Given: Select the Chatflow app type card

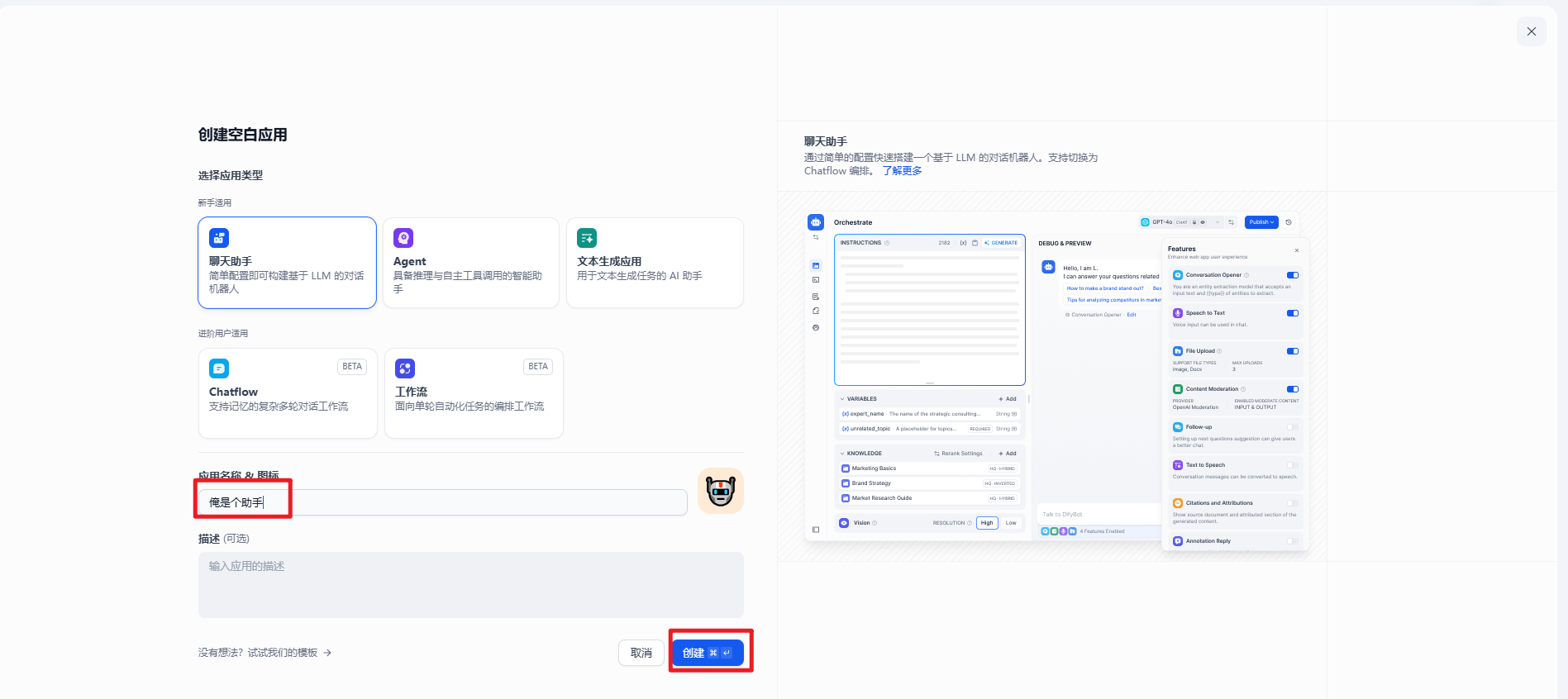Looking at the screenshot, I should (x=288, y=393).
